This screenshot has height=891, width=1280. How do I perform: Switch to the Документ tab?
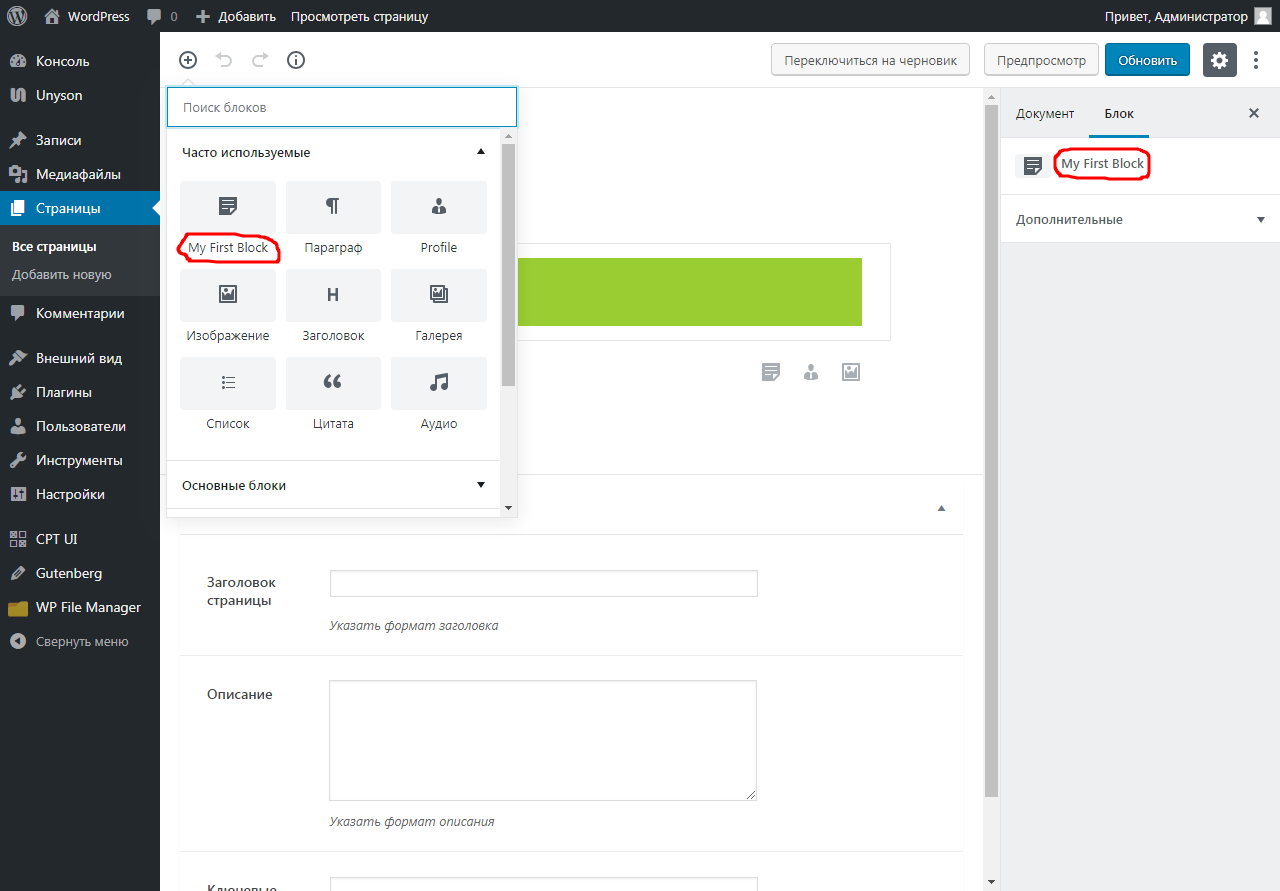pyautogui.click(x=1045, y=113)
